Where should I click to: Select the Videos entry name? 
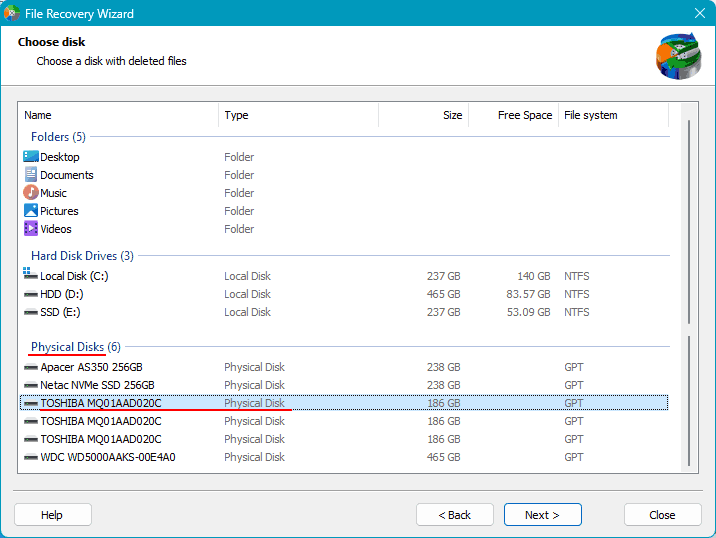pos(56,229)
